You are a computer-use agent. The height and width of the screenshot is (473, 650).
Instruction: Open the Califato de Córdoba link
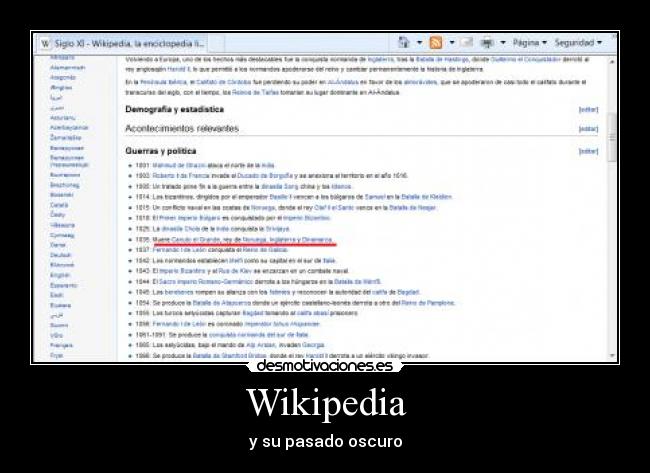[x=223, y=82]
